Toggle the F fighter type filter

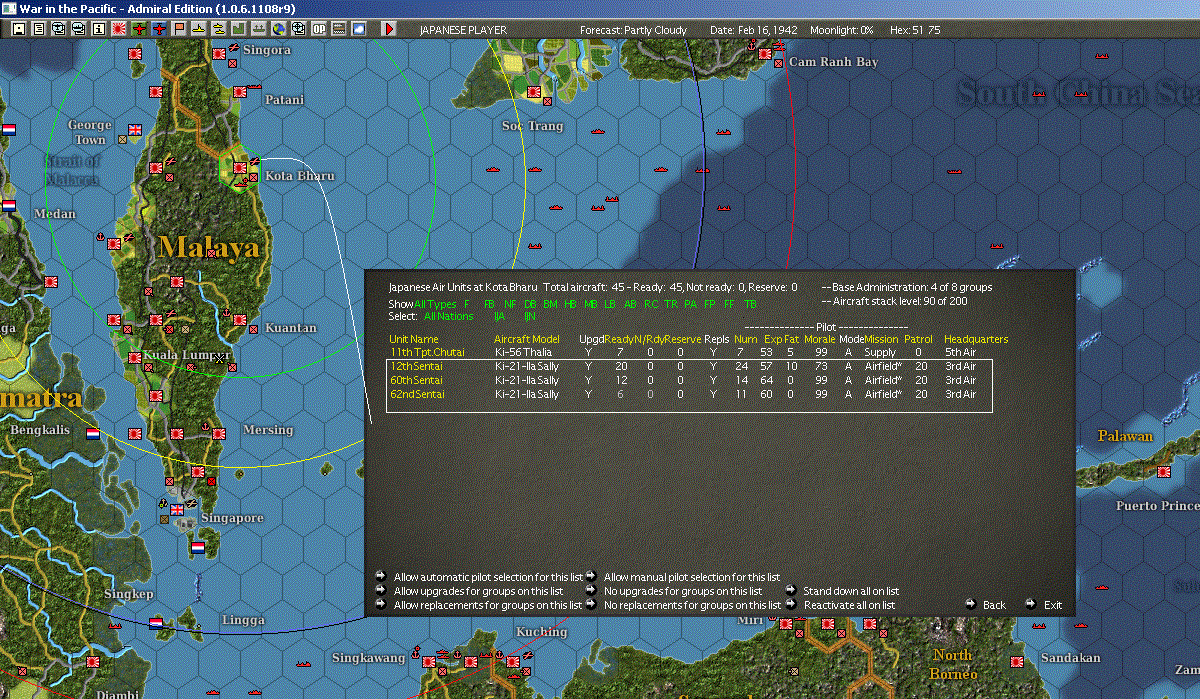(x=467, y=304)
